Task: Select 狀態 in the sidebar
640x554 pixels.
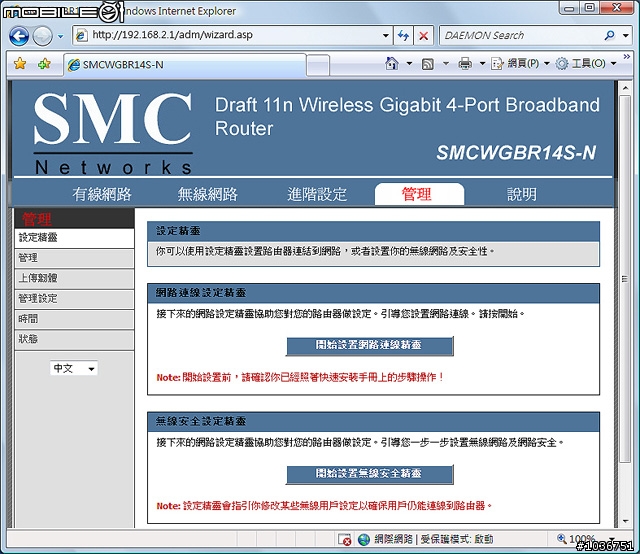Action: coord(74,339)
